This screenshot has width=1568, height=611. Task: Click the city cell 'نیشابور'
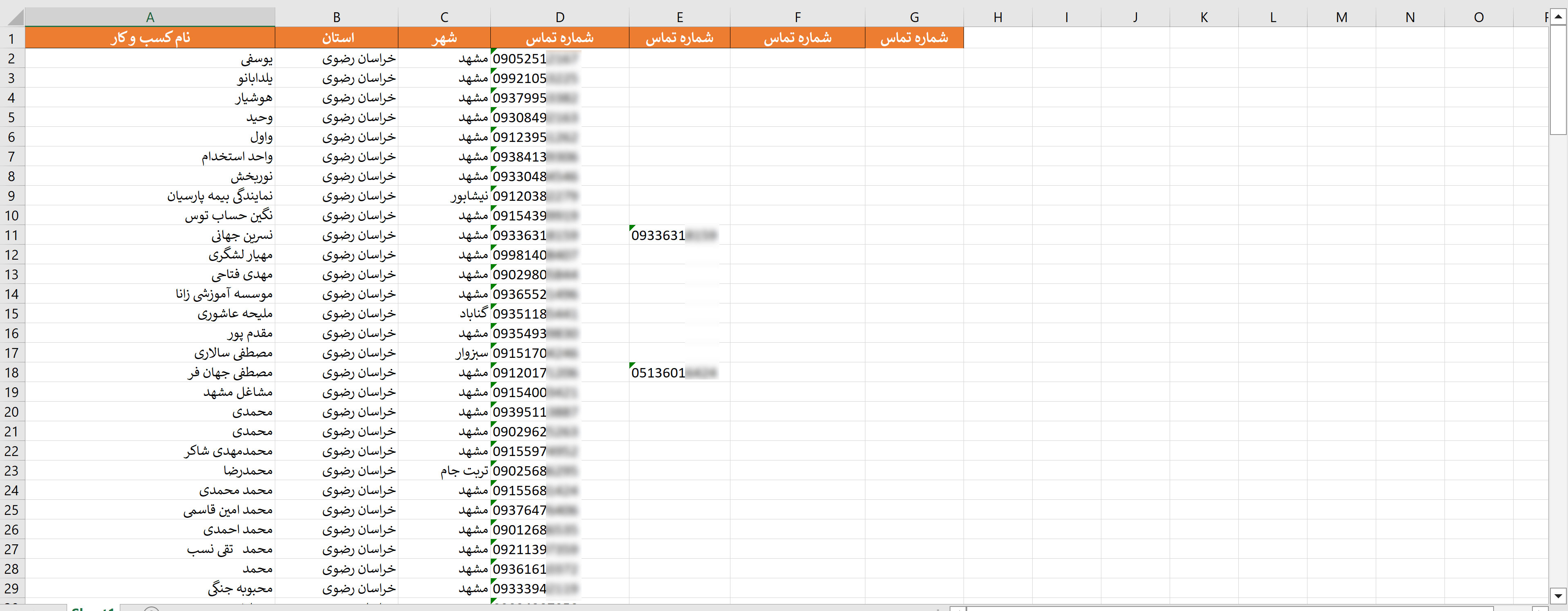pos(444,196)
